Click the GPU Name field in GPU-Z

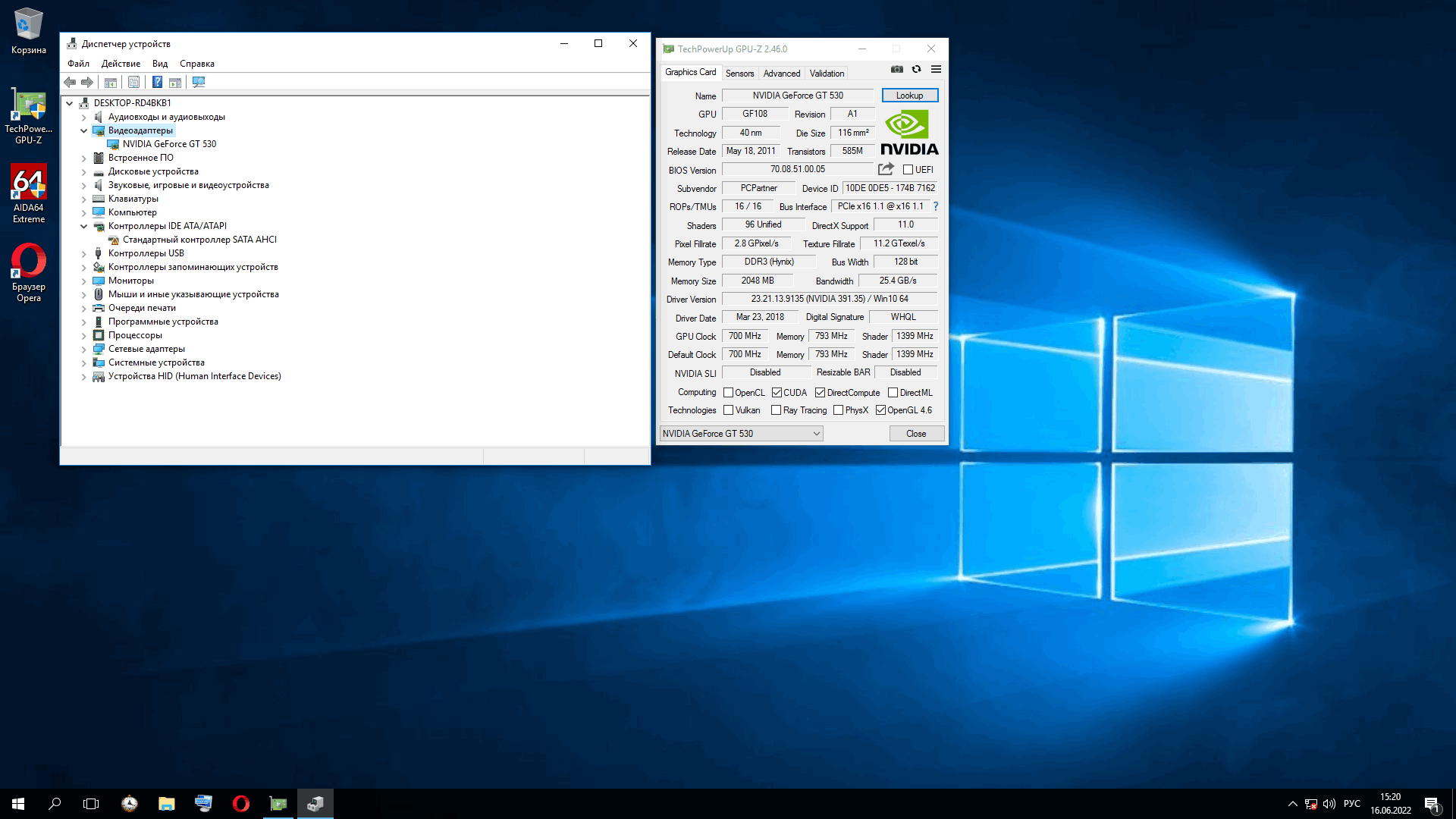(x=798, y=96)
